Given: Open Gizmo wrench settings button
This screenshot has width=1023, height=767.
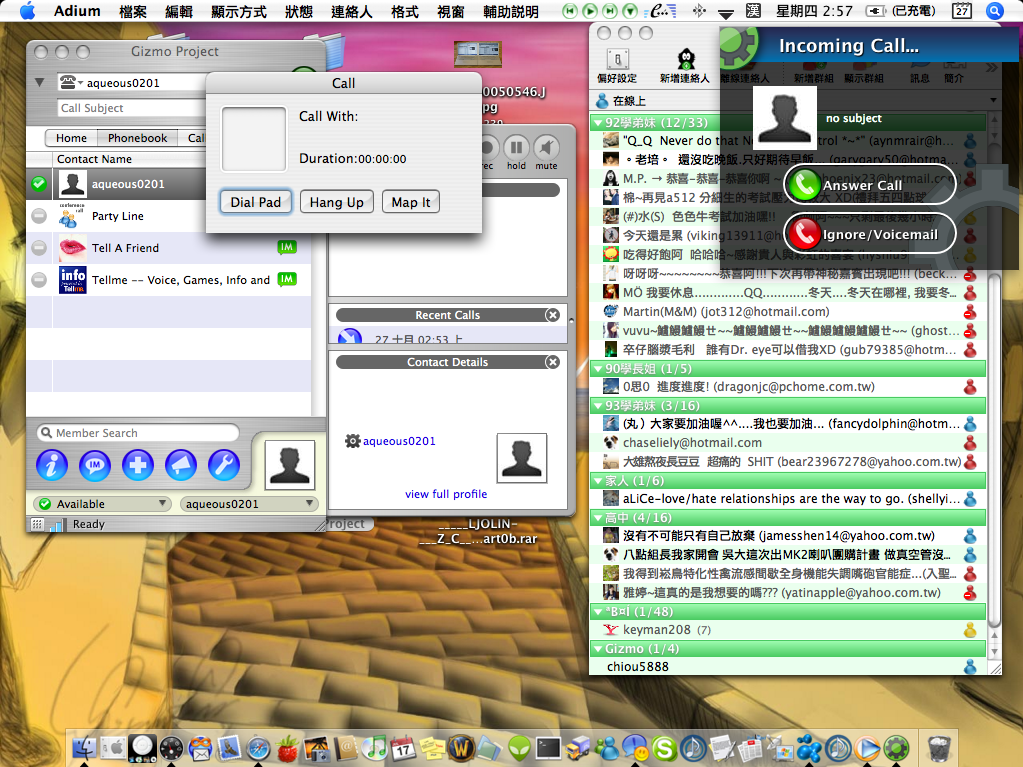Looking at the screenshot, I should point(224,465).
